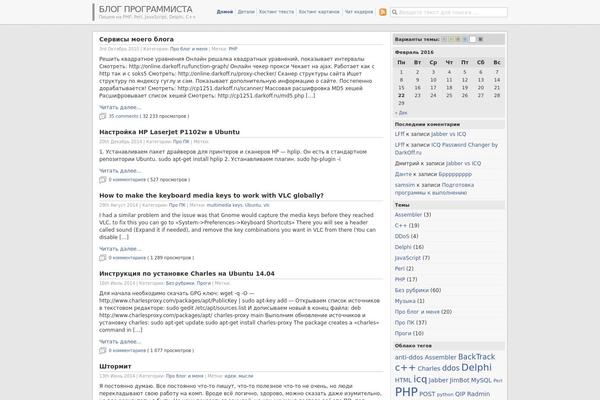Open 0 комментариев link with 527 просмотров

pos(127,180)
